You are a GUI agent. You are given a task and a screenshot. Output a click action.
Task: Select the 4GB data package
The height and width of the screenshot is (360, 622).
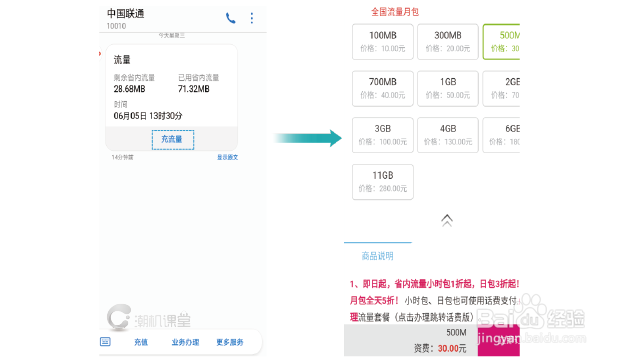tap(448, 135)
